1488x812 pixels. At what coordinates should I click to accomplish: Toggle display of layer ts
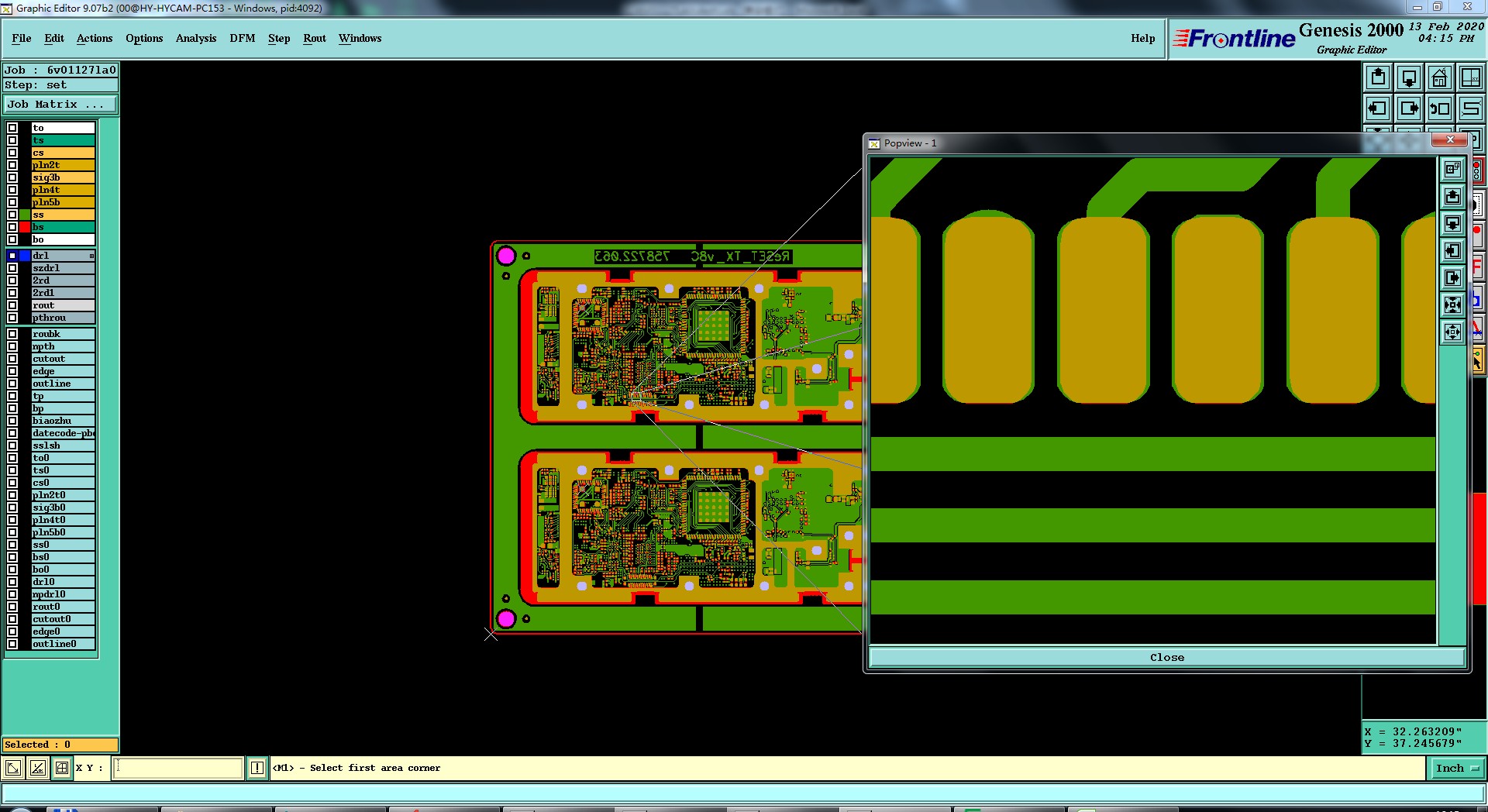[x=12, y=140]
